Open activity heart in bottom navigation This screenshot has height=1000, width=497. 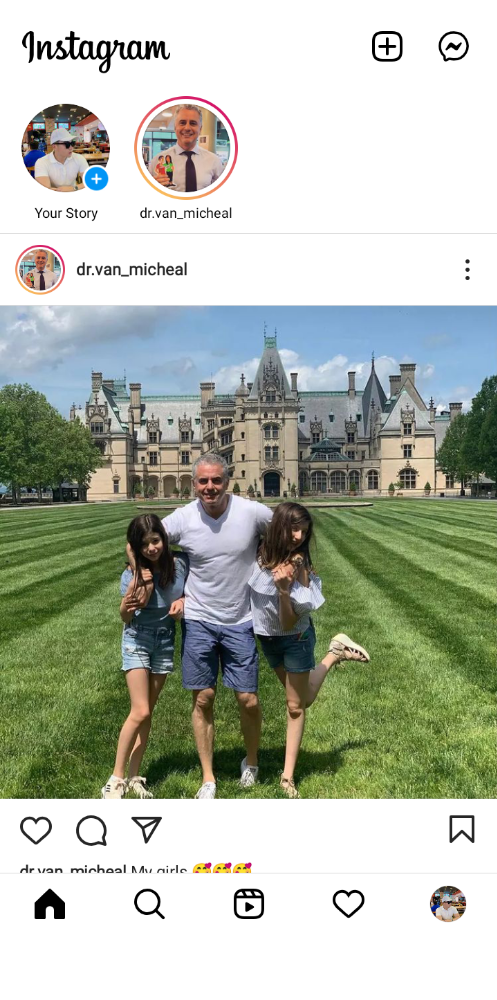[x=348, y=904]
